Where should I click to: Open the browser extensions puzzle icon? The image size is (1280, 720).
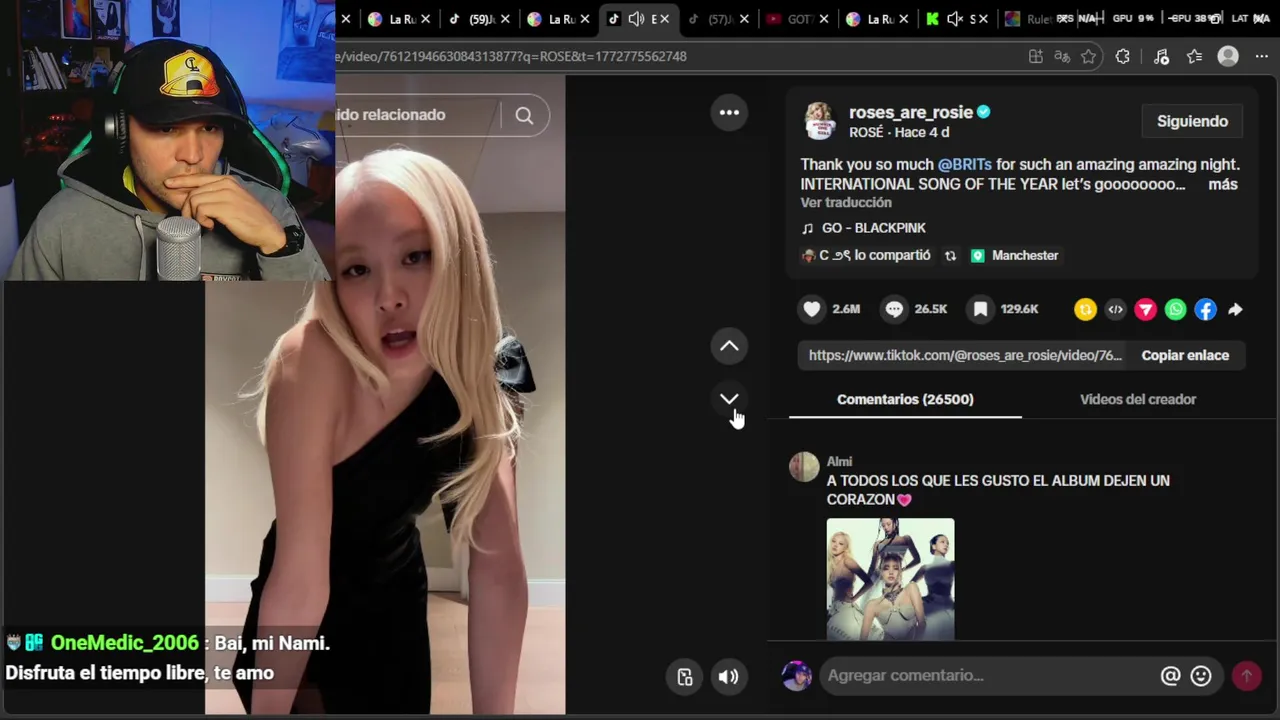1122,56
